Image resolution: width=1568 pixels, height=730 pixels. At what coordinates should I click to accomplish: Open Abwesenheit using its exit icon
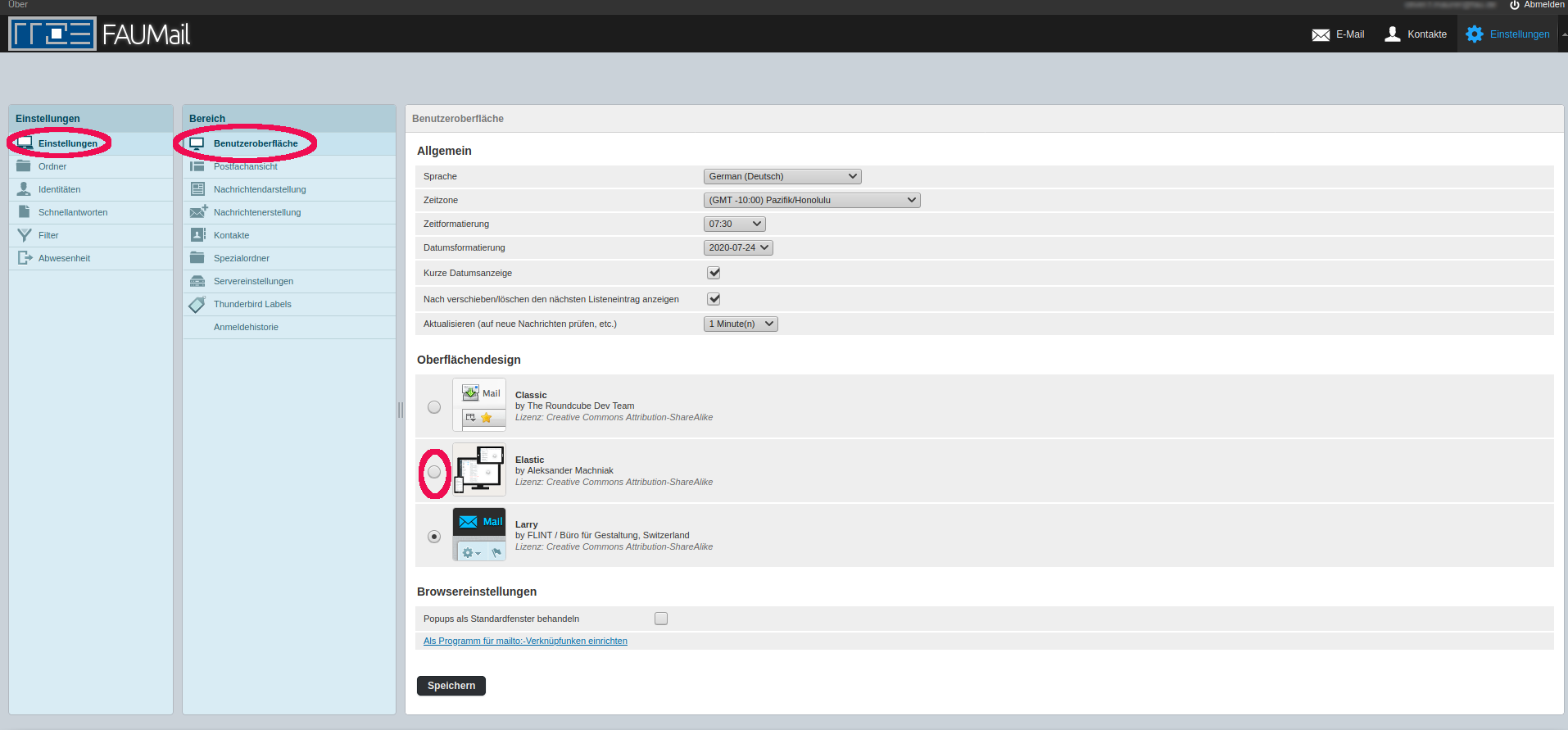point(25,258)
